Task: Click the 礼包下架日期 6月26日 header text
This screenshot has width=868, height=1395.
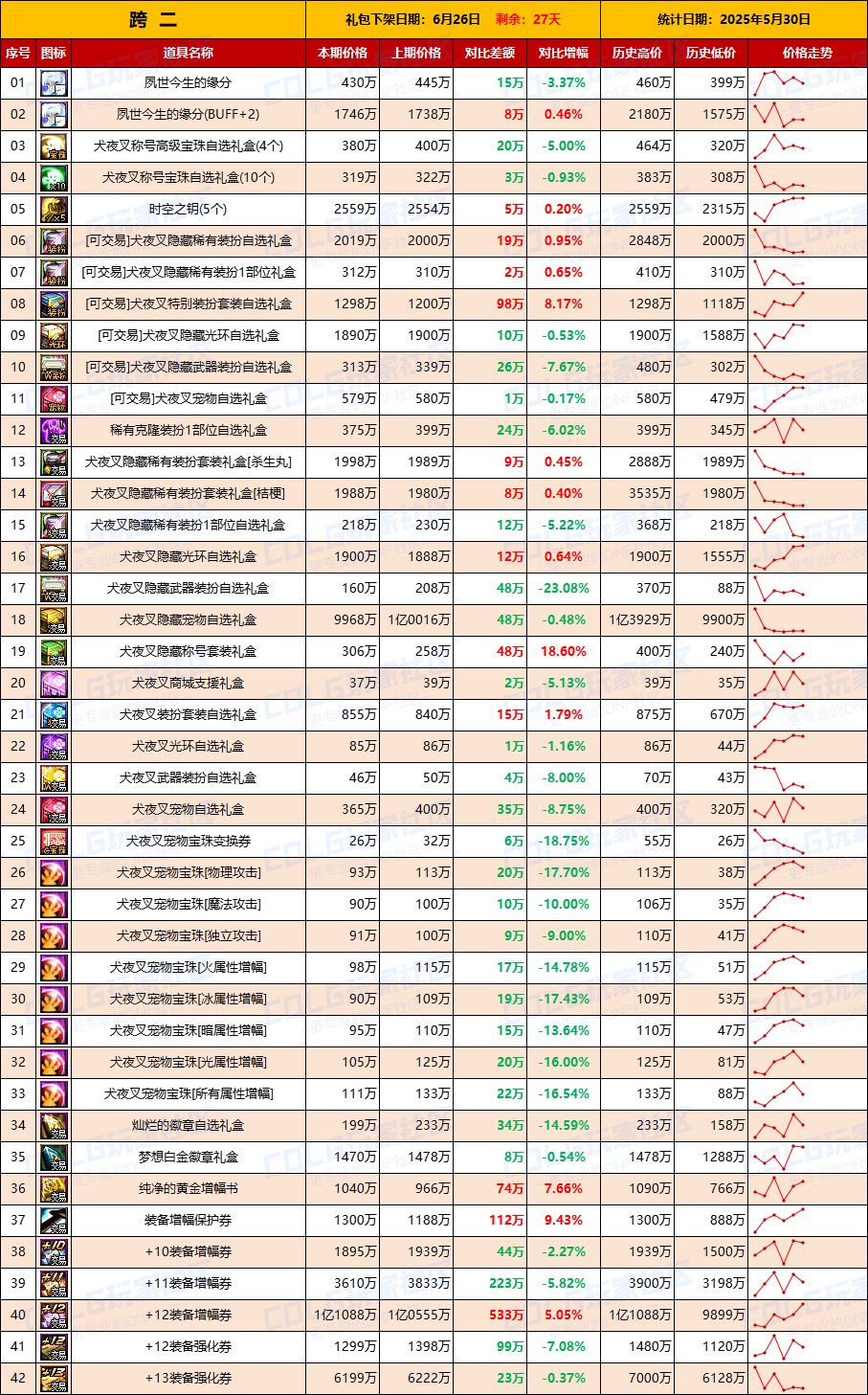Action: [x=412, y=19]
